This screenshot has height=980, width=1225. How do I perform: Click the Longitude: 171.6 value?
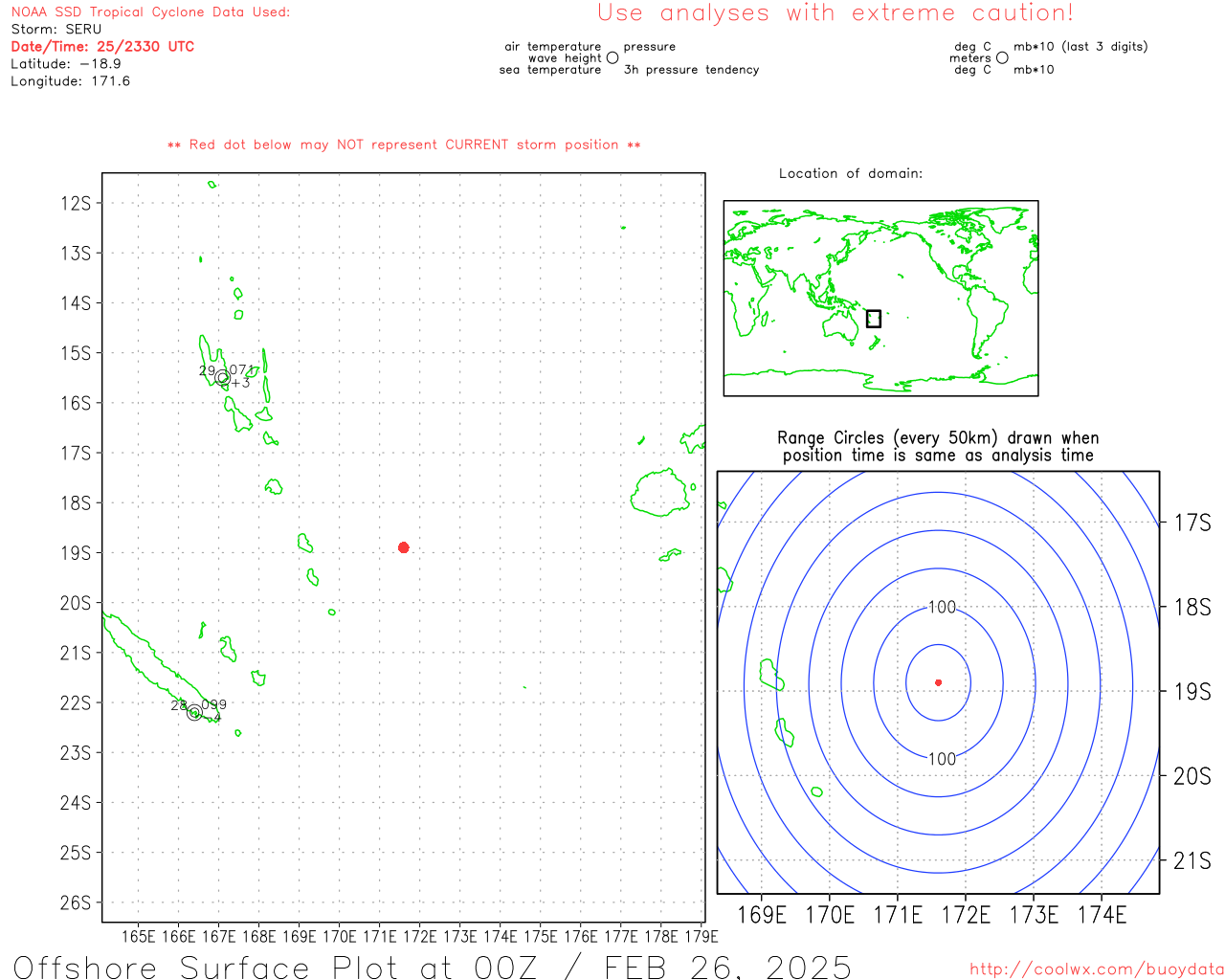pyautogui.click(x=71, y=81)
